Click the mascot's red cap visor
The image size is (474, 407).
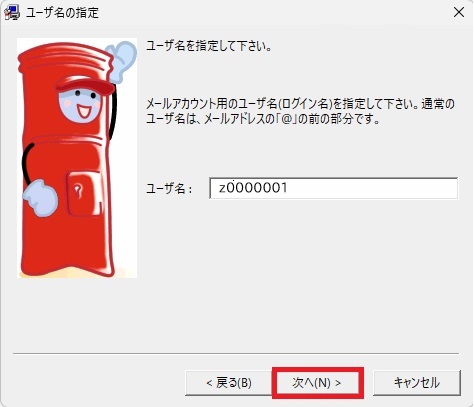click(84, 86)
